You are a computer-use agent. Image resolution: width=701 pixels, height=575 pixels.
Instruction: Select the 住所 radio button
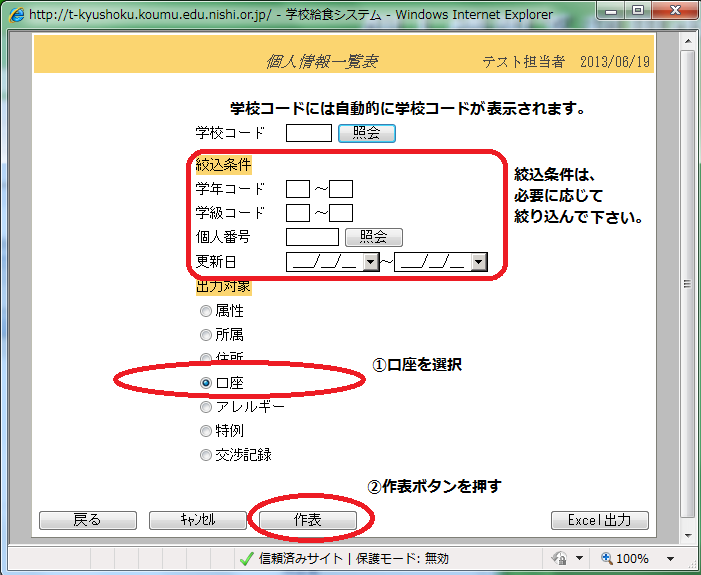(206, 358)
